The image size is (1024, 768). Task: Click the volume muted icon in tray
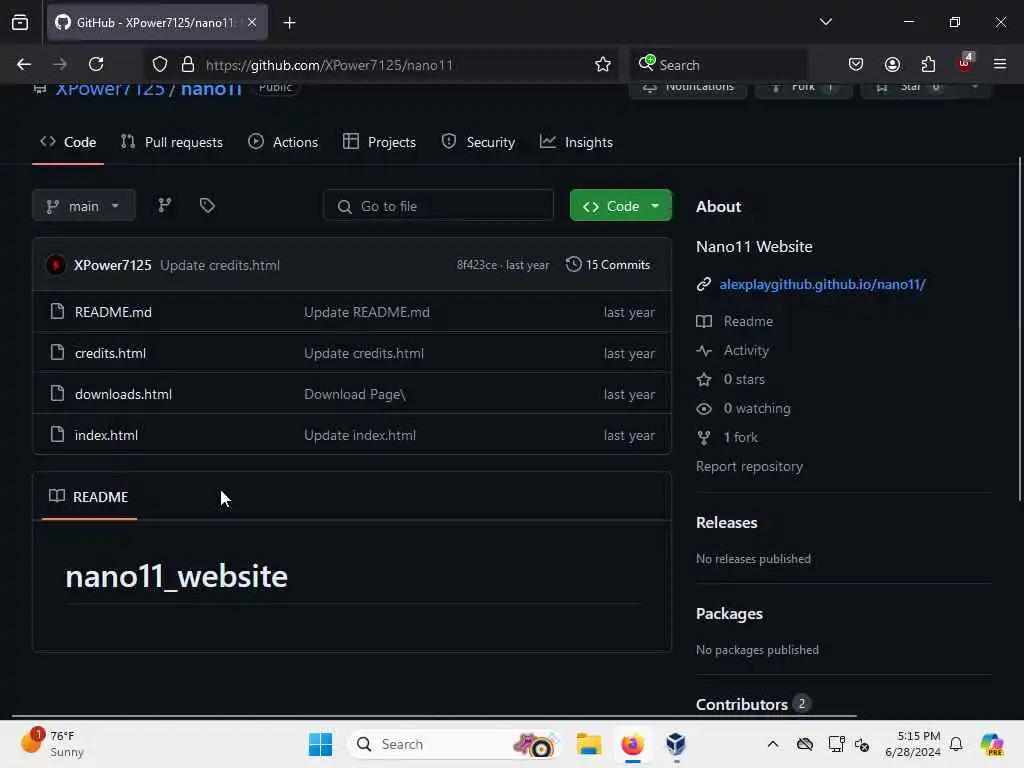(x=861, y=744)
